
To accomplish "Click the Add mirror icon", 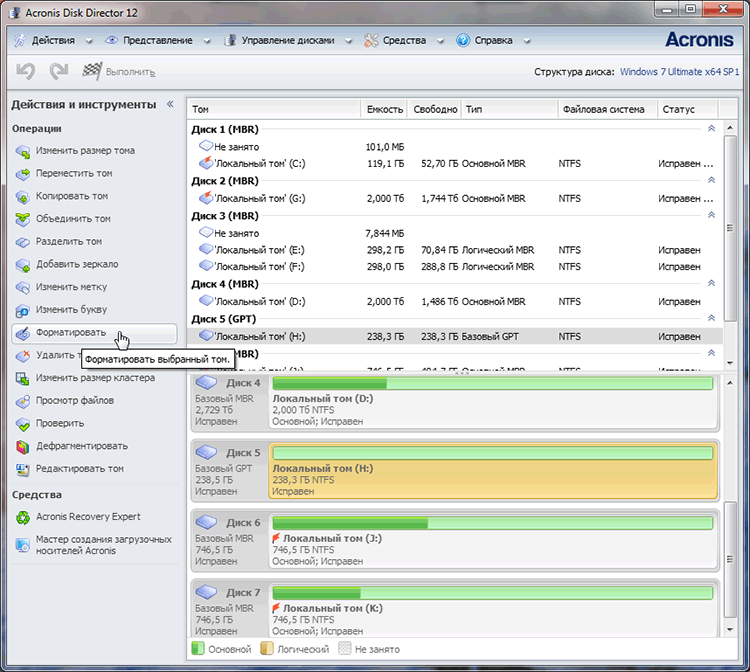I will (x=22, y=264).
